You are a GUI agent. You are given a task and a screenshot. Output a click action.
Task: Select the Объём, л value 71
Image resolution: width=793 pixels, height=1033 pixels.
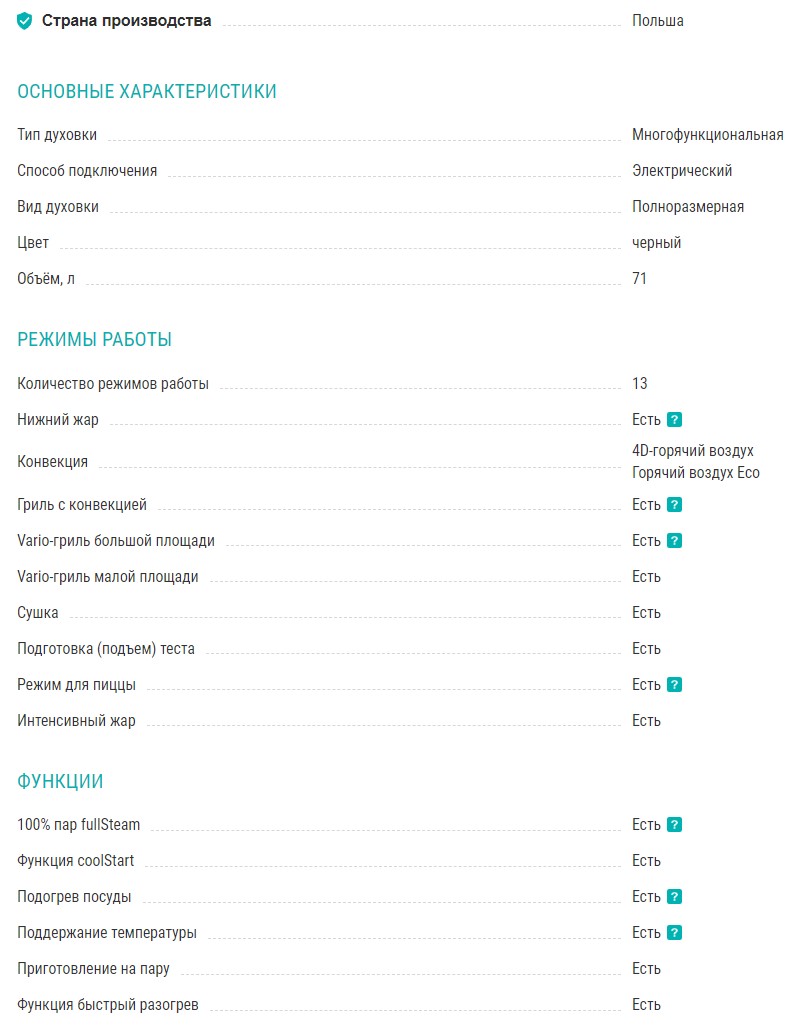pos(640,279)
